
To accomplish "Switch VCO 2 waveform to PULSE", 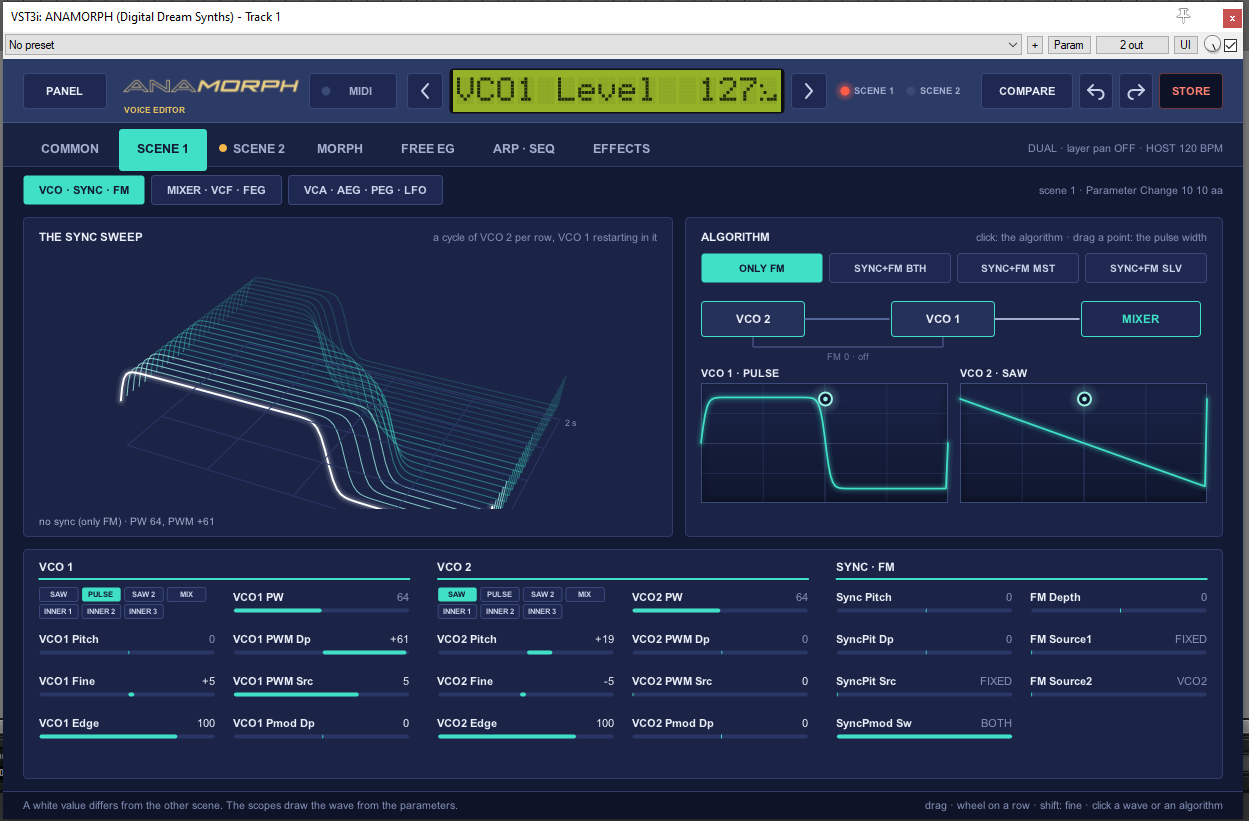I will coord(499,594).
